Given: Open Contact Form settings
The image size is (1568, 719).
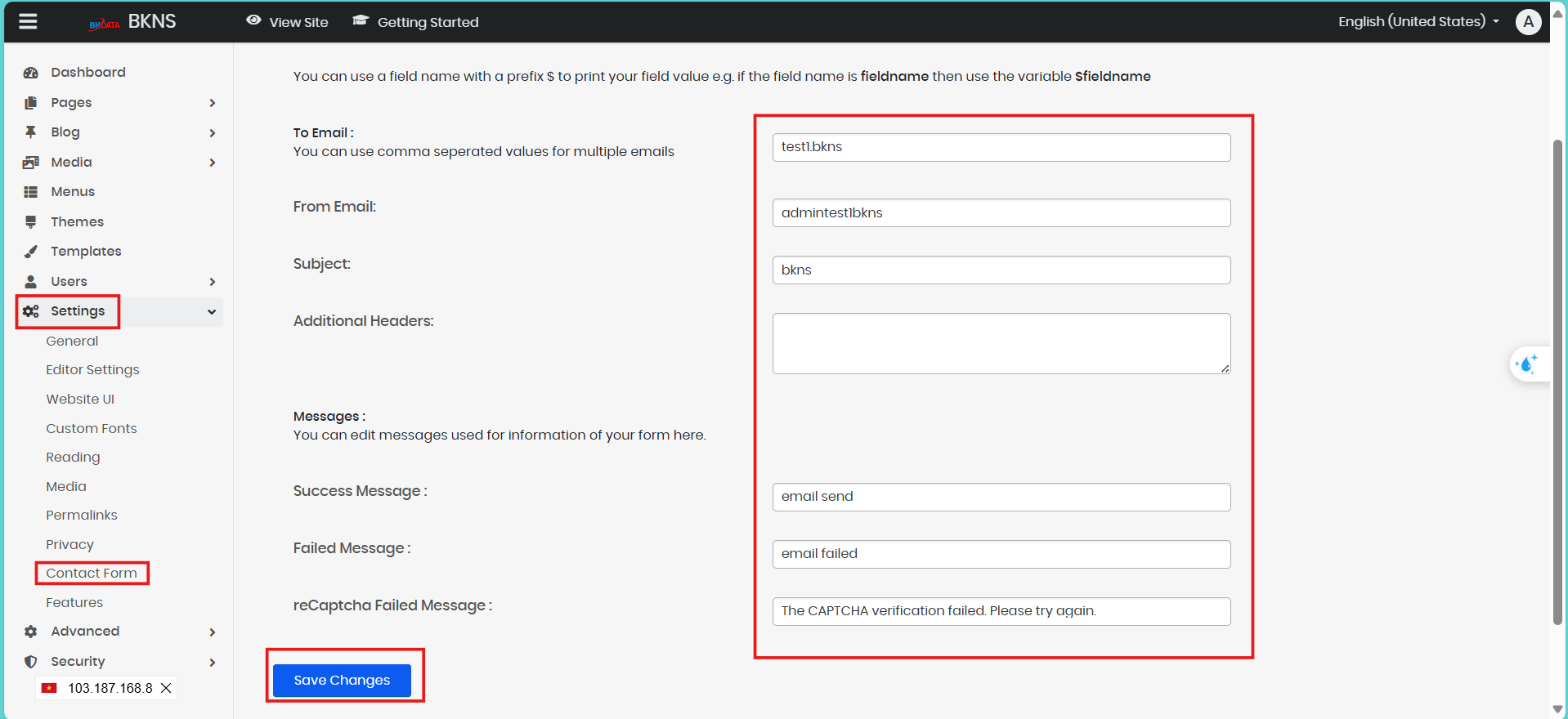Looking at the screenshot, I should (x=92, y=573).
